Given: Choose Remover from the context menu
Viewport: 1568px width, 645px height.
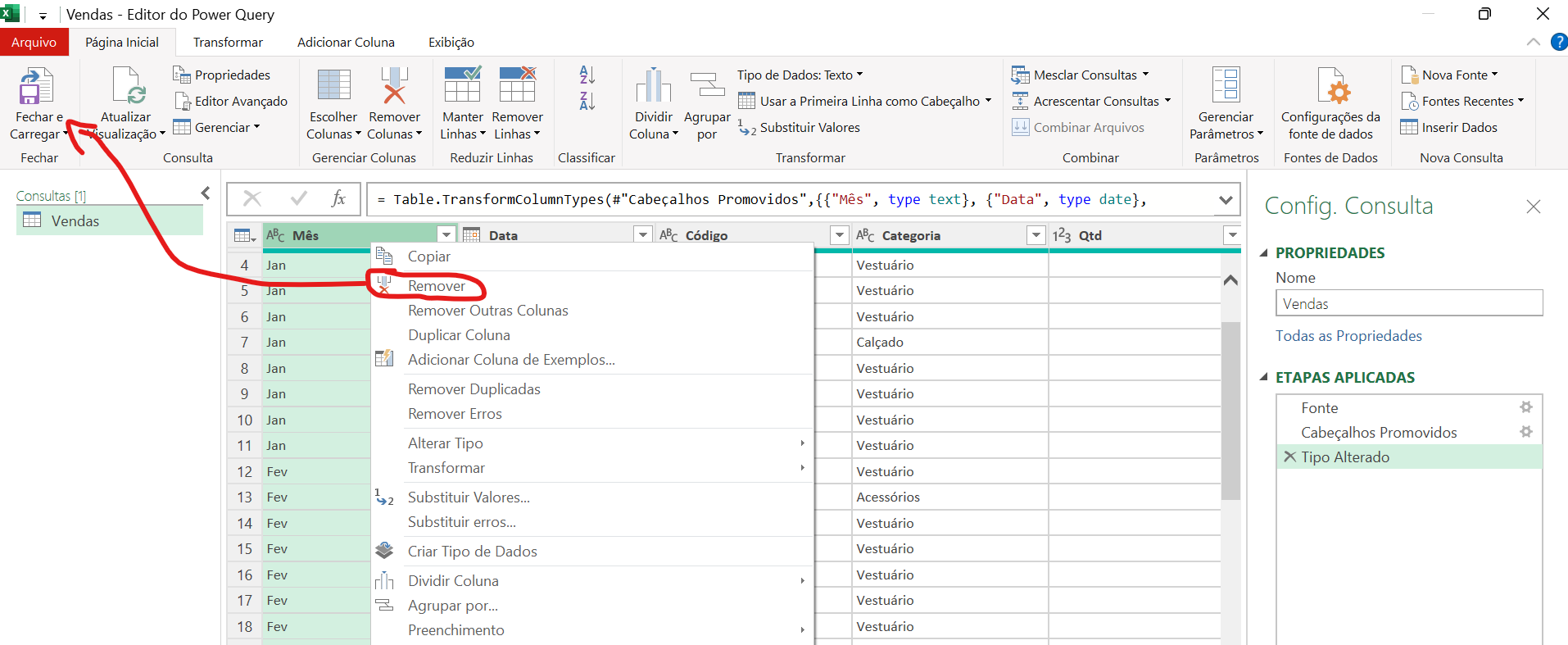Looking at the screenshot, I should [x=436, y=286].
